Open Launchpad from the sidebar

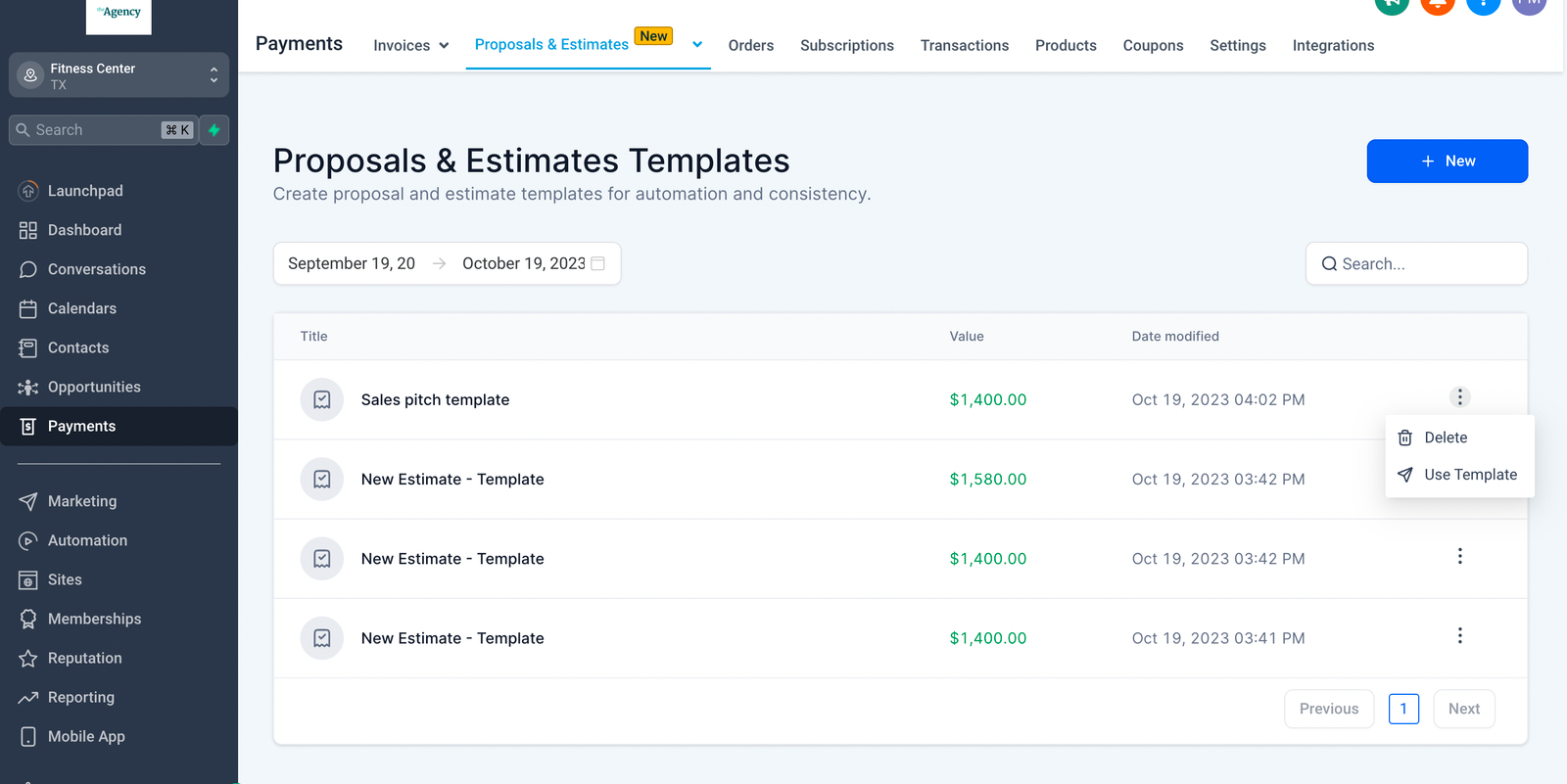(85, 191)
